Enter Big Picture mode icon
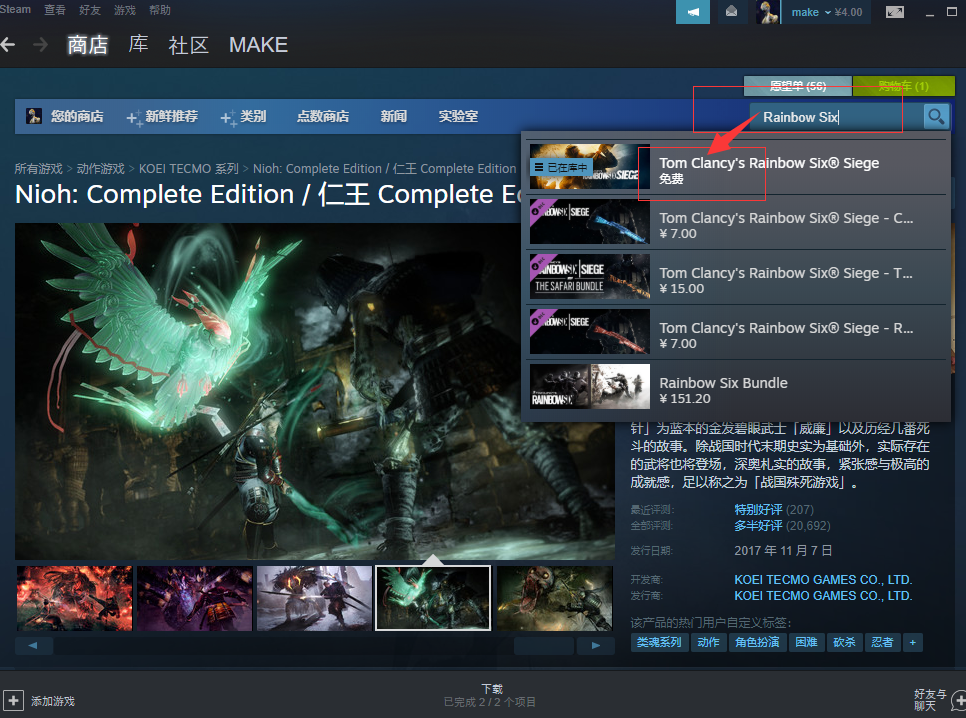The width and height of the screenshot is (966, 718). 895,12
